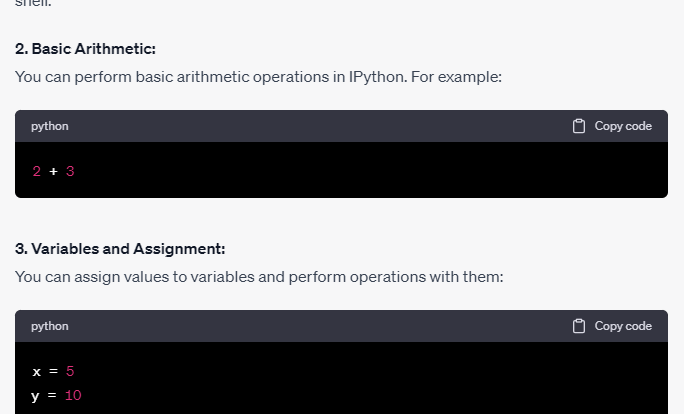
Task: Click the pink value 10 in the code
Action: click(73, 395)
